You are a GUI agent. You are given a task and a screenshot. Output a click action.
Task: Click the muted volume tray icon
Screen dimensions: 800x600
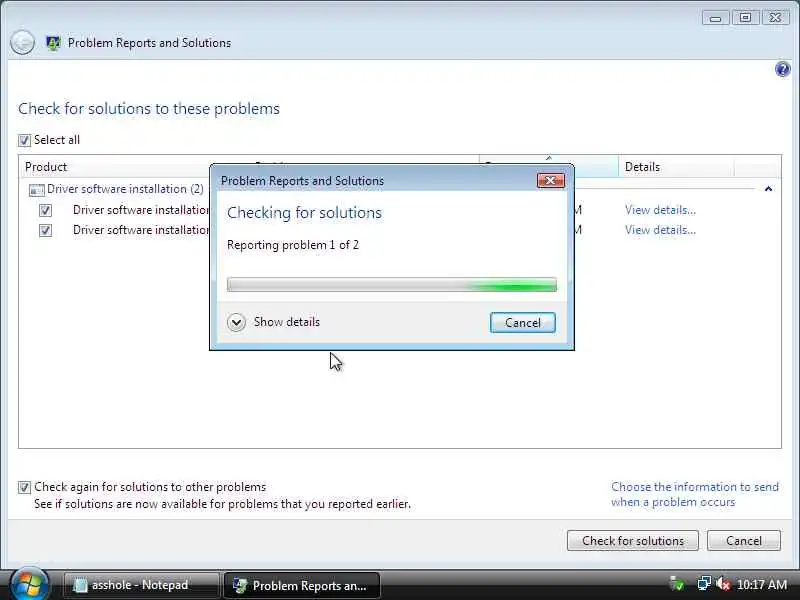pyautogui.click(x=723, y=584)
